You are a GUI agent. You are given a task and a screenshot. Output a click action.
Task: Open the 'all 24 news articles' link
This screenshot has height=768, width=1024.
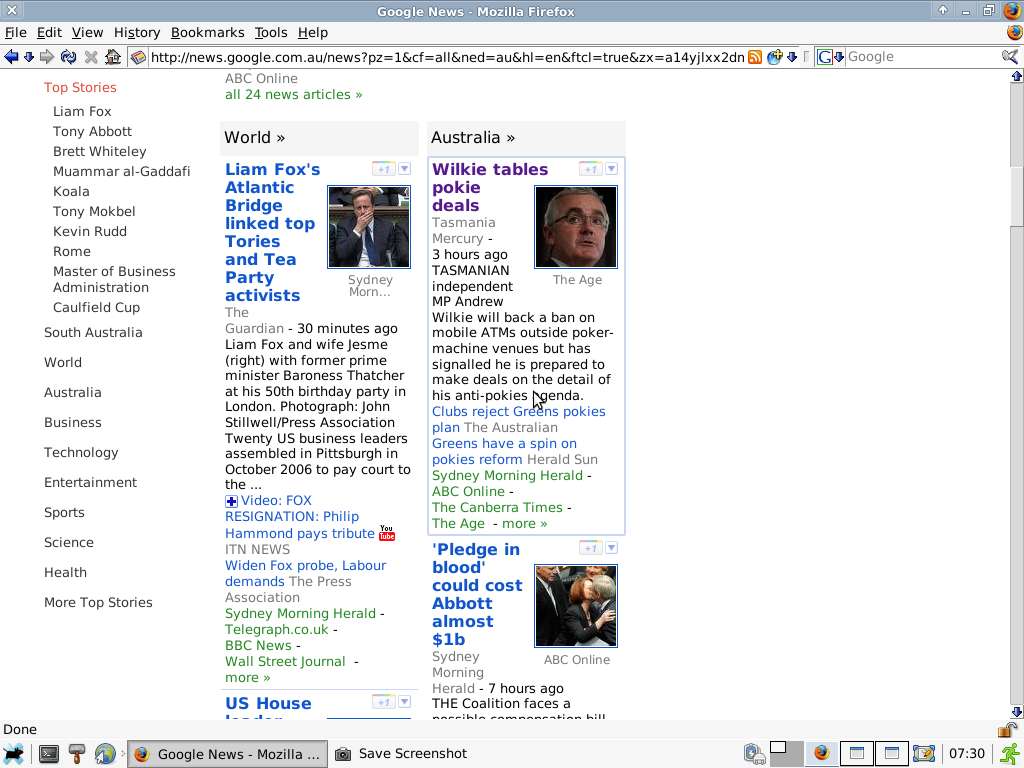[293, 95]
